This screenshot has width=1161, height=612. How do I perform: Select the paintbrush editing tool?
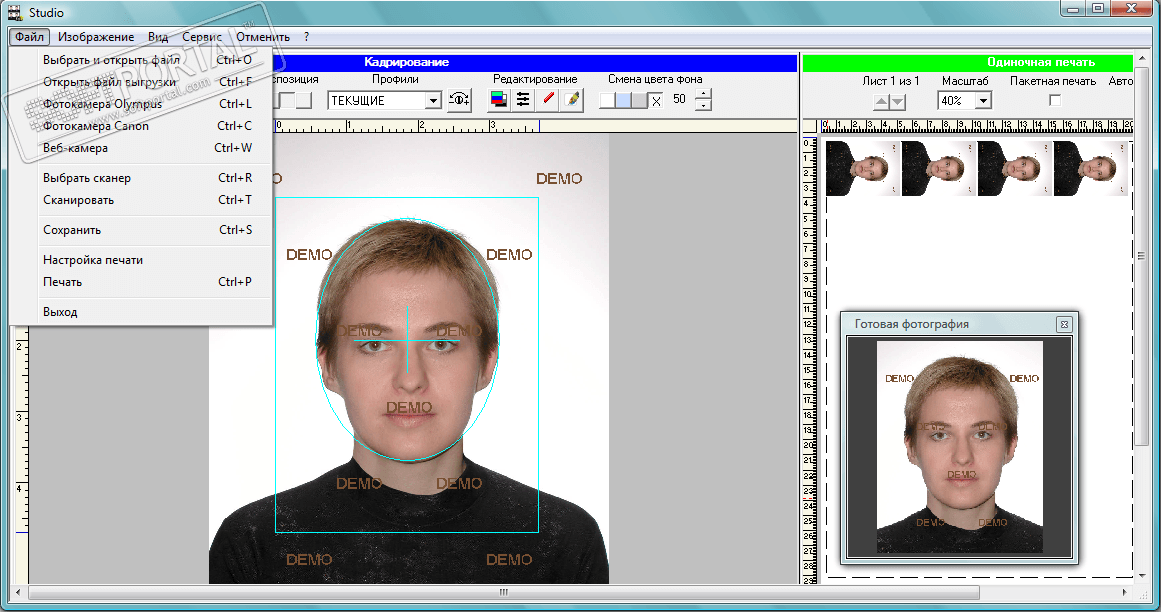[572, 100]
